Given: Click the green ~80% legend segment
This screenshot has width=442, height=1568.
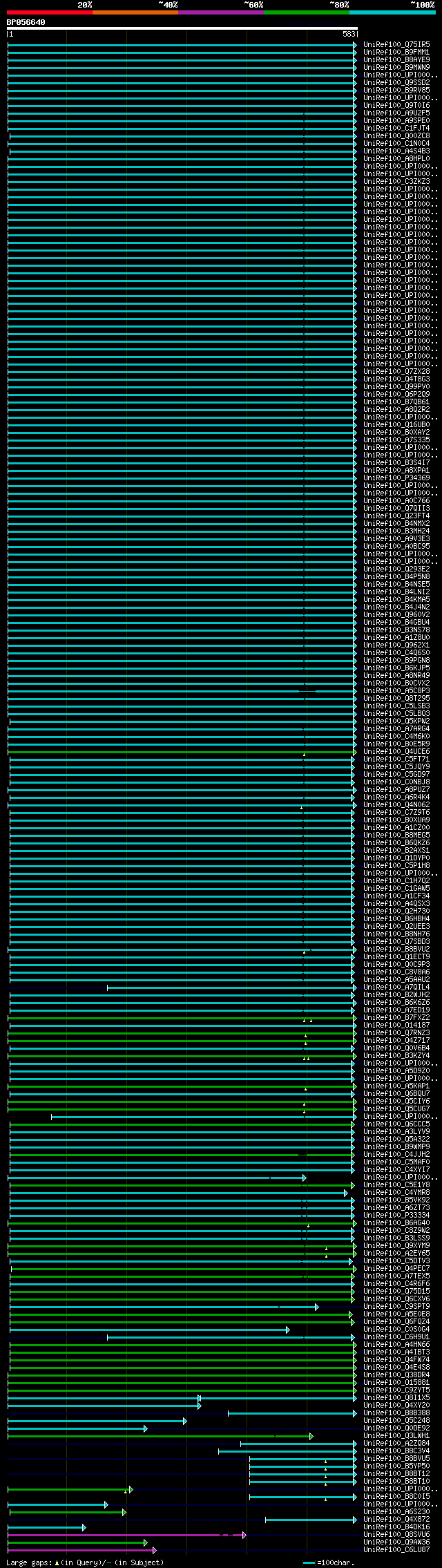Looking at the screenshot, I should pos(307,12).
